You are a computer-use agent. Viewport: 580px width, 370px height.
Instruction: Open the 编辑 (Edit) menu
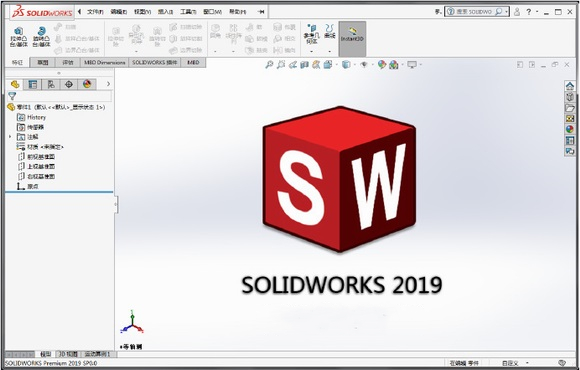click(118, 12)
